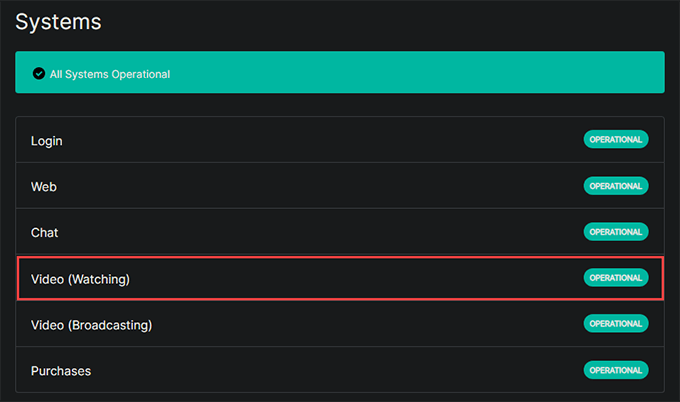Click the Operational badge for Login
680x402 pixels.
(616, 140)
